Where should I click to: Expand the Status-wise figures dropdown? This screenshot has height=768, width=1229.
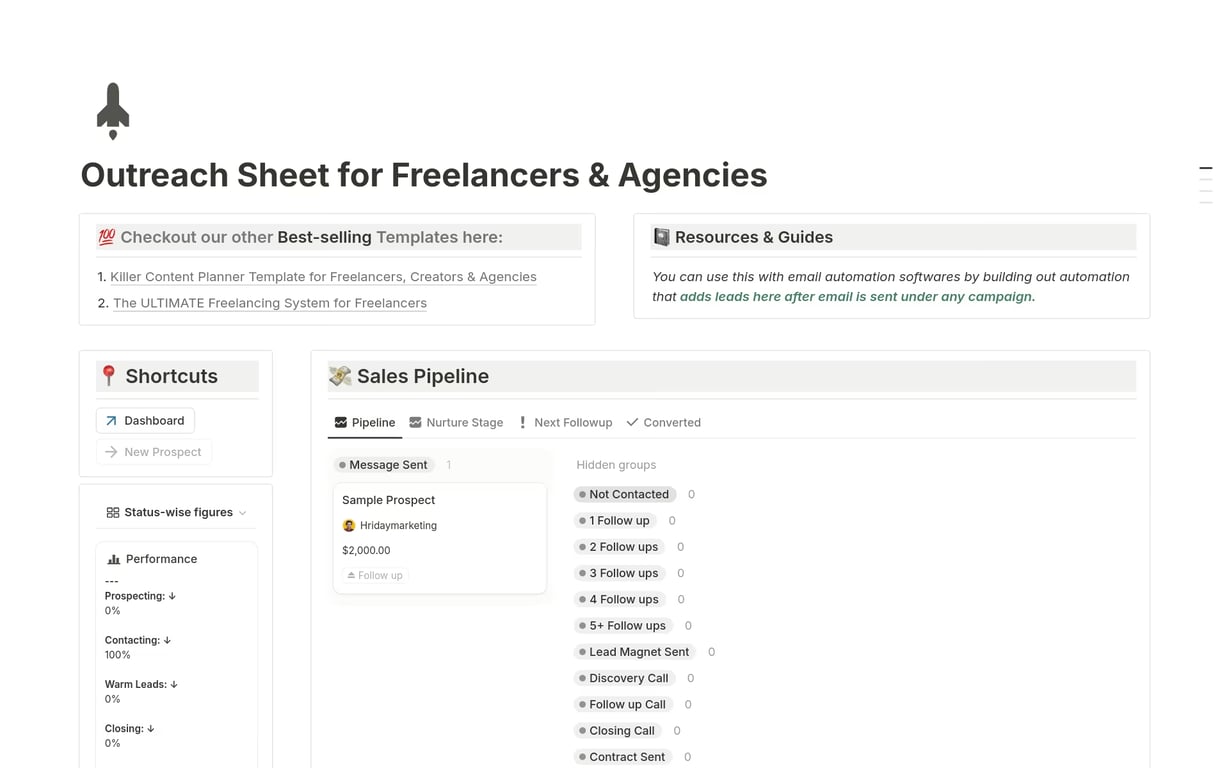pos(243,513)
